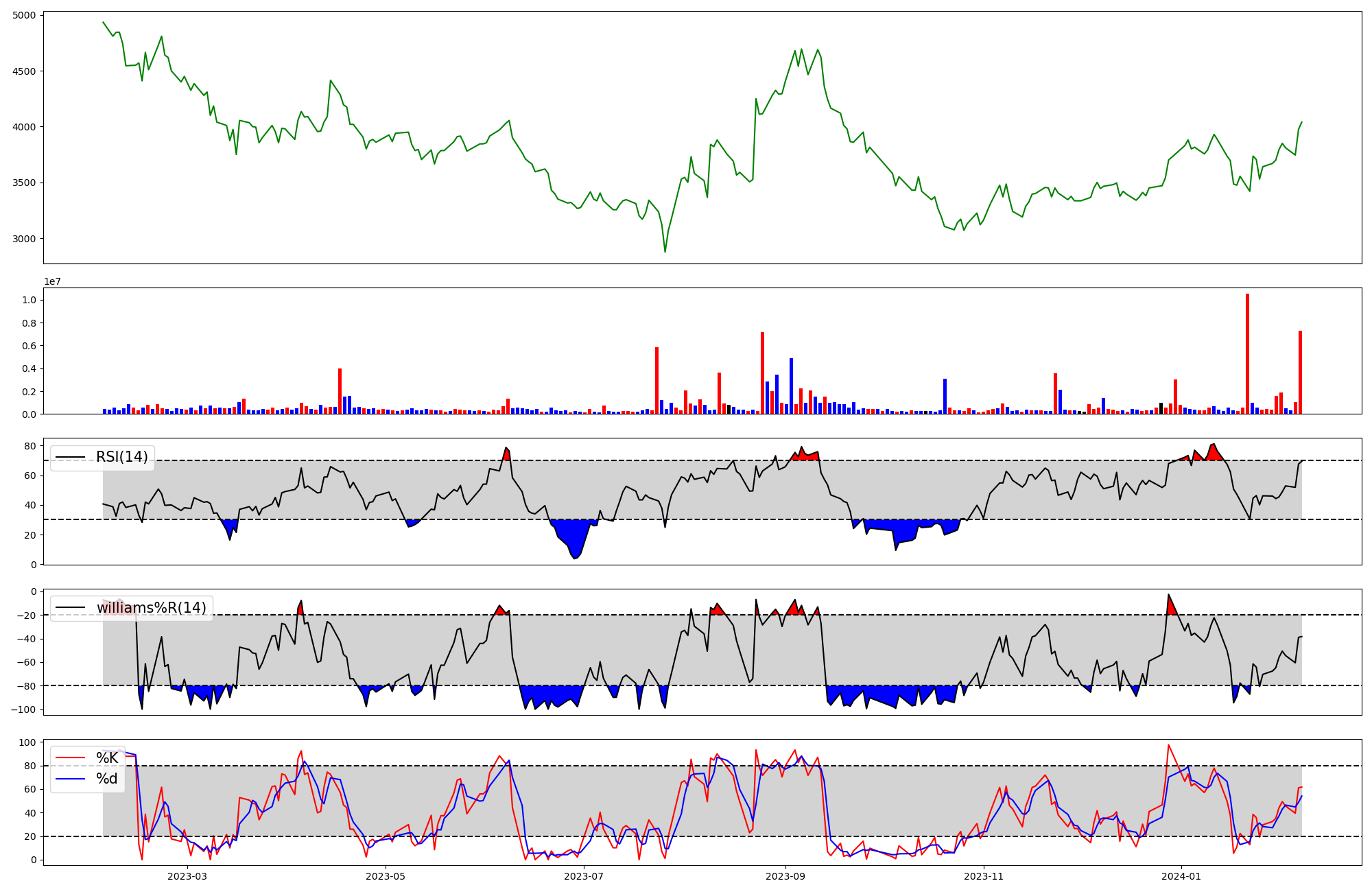Click the %d legend entry
The height and width of the screenshot is (892, 1372).
coord(107,779)
